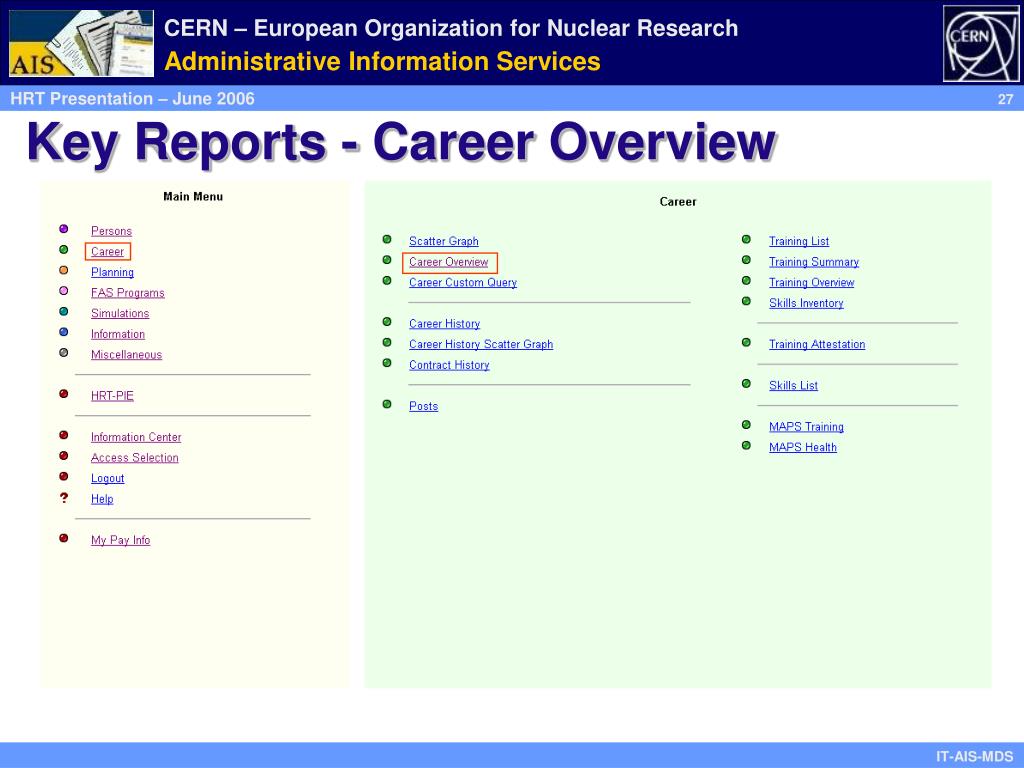
Task: Click the AIS logo image in header
Action: 82,43
